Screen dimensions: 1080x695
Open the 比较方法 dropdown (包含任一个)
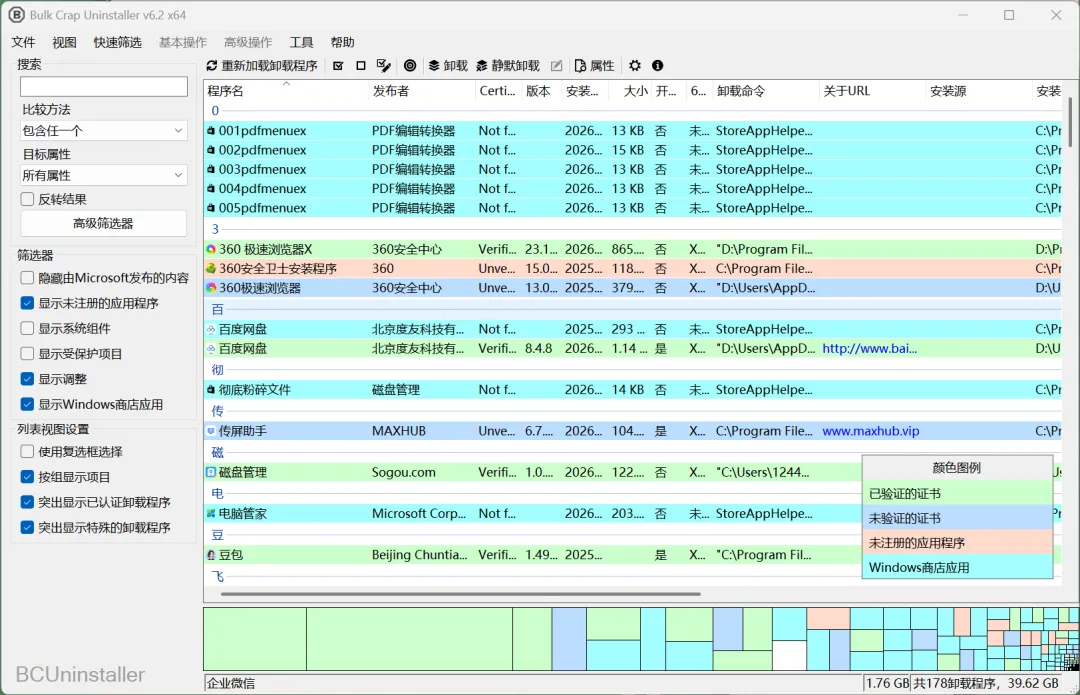pos(103,131)
